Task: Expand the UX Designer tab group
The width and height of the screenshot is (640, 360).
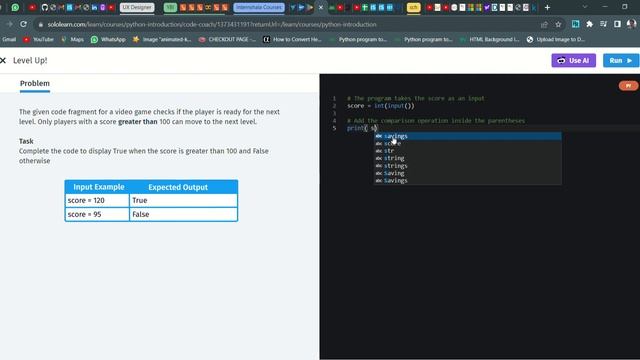Action: click(x=137, y=7)
